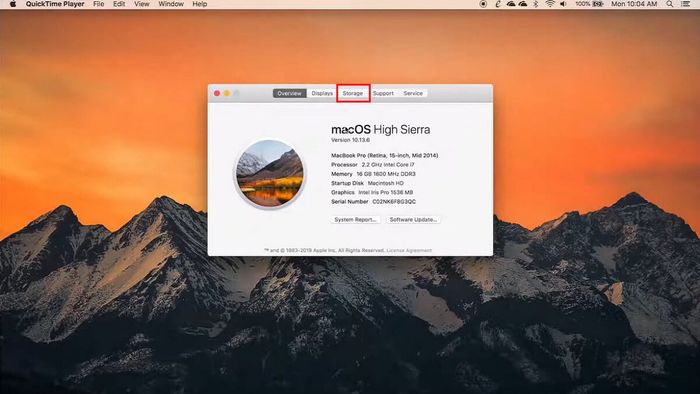The width and height of the screenshot is (700, 394).
Task: Click the Evernote menu bar icon
Action: pyautogui.click(x=498, y=4)
